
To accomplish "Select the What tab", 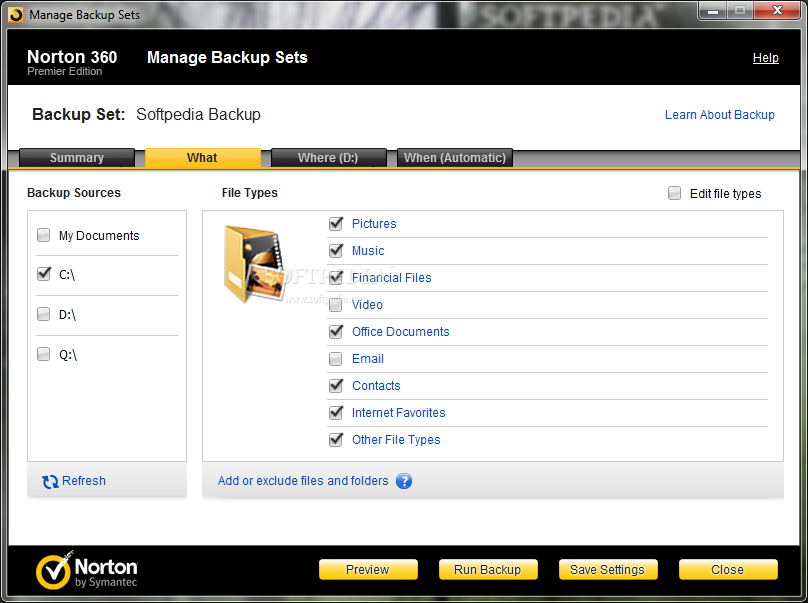I will (202, 158).
